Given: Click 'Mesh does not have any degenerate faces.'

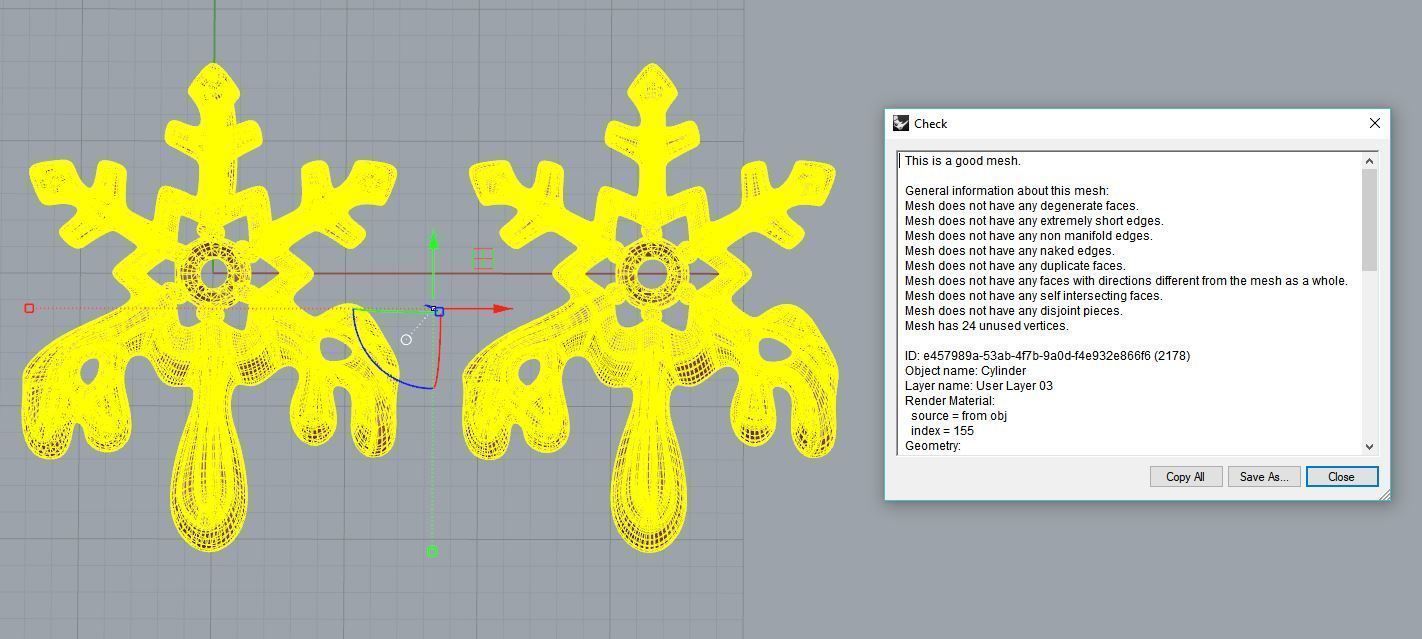Looking at the screenshot, I should [1022, 206].
